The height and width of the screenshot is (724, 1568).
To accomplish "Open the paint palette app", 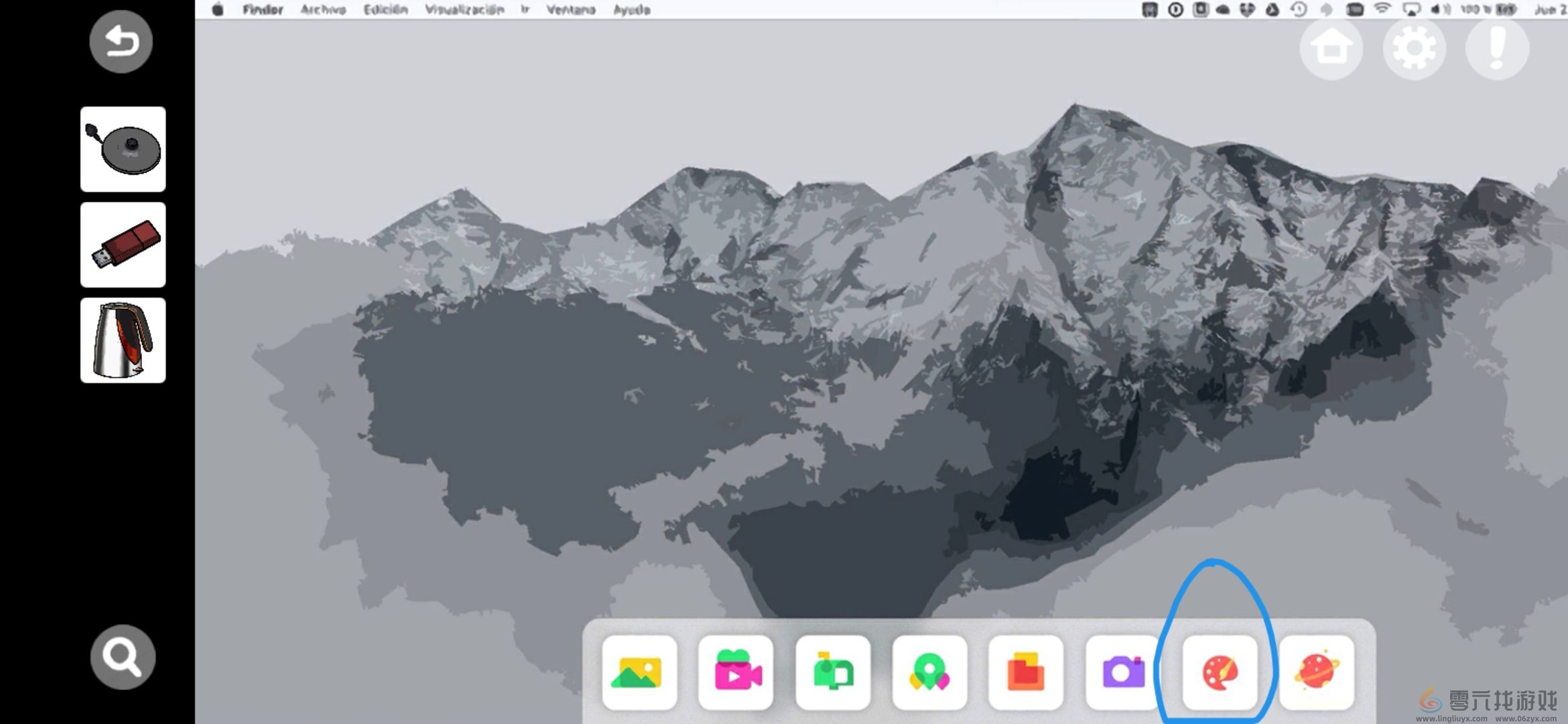I will pyautogui.click(x=1220, y=672).
